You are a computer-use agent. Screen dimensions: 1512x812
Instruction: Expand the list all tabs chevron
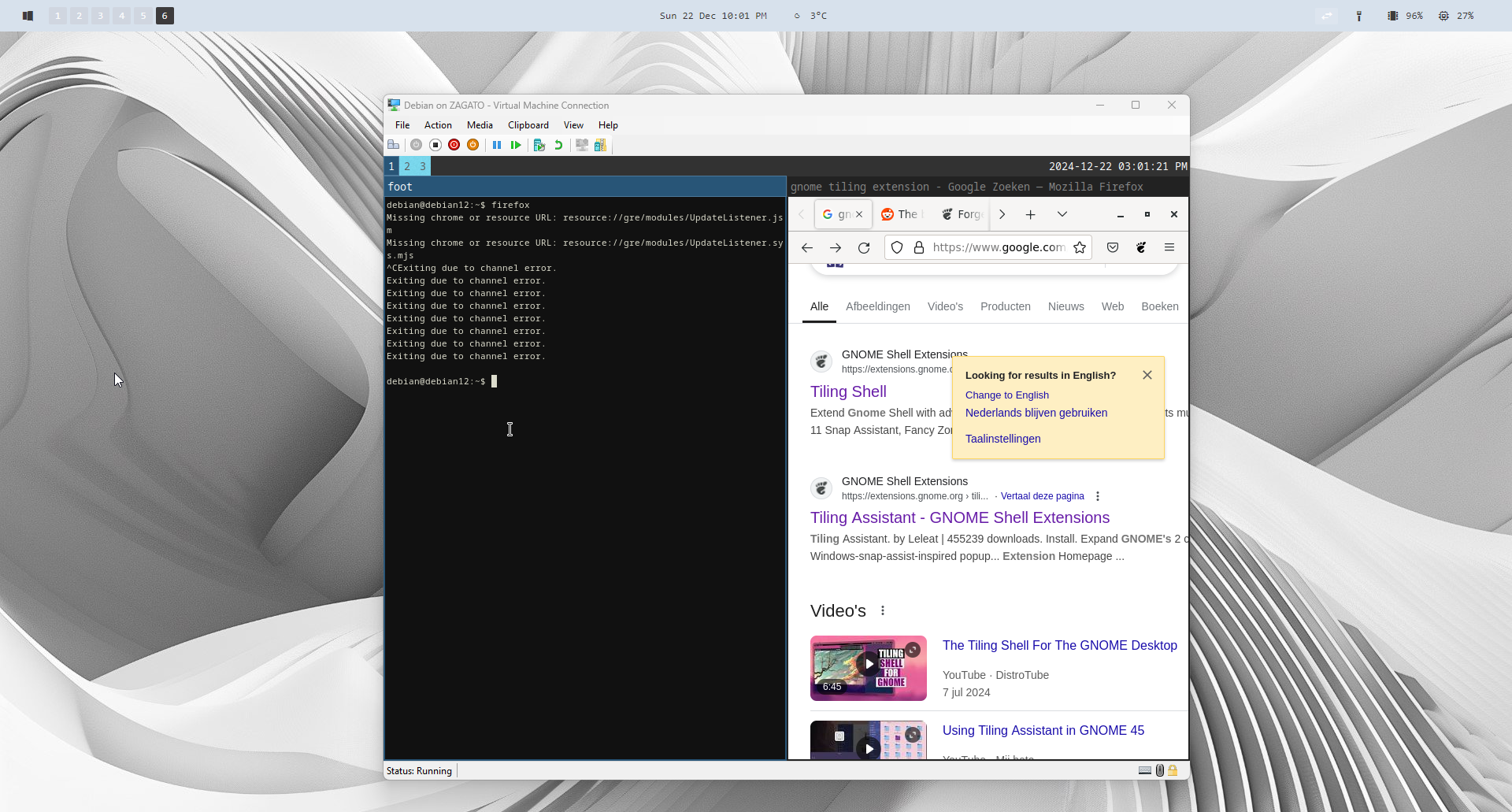1062,214
